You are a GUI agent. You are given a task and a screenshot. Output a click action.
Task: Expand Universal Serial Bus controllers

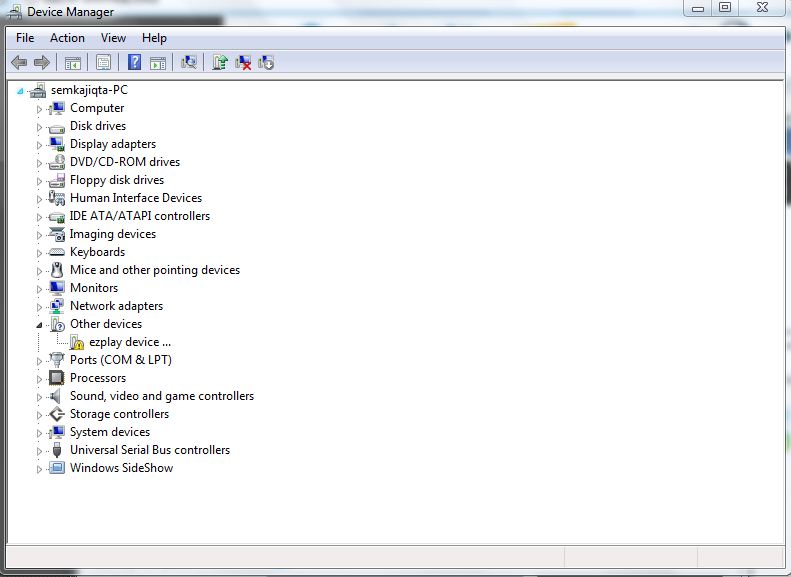(40, 450)
